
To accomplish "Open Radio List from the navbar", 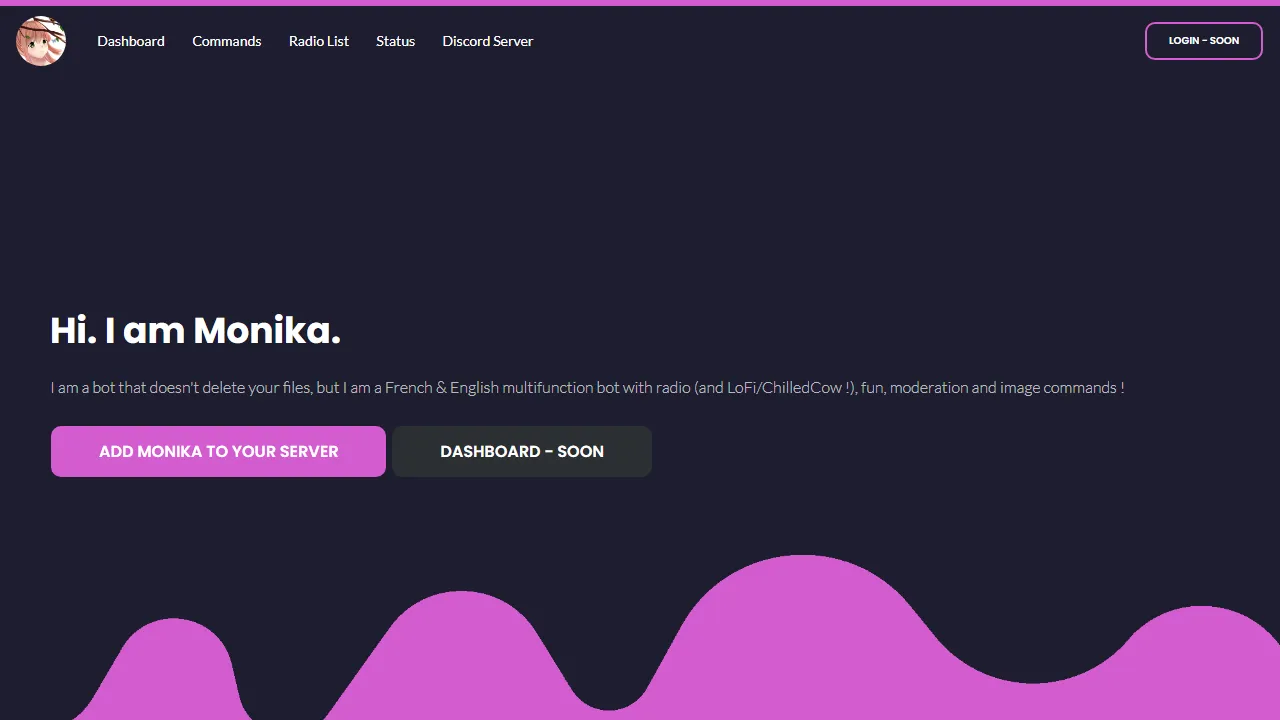I will [x=318, y=41].
